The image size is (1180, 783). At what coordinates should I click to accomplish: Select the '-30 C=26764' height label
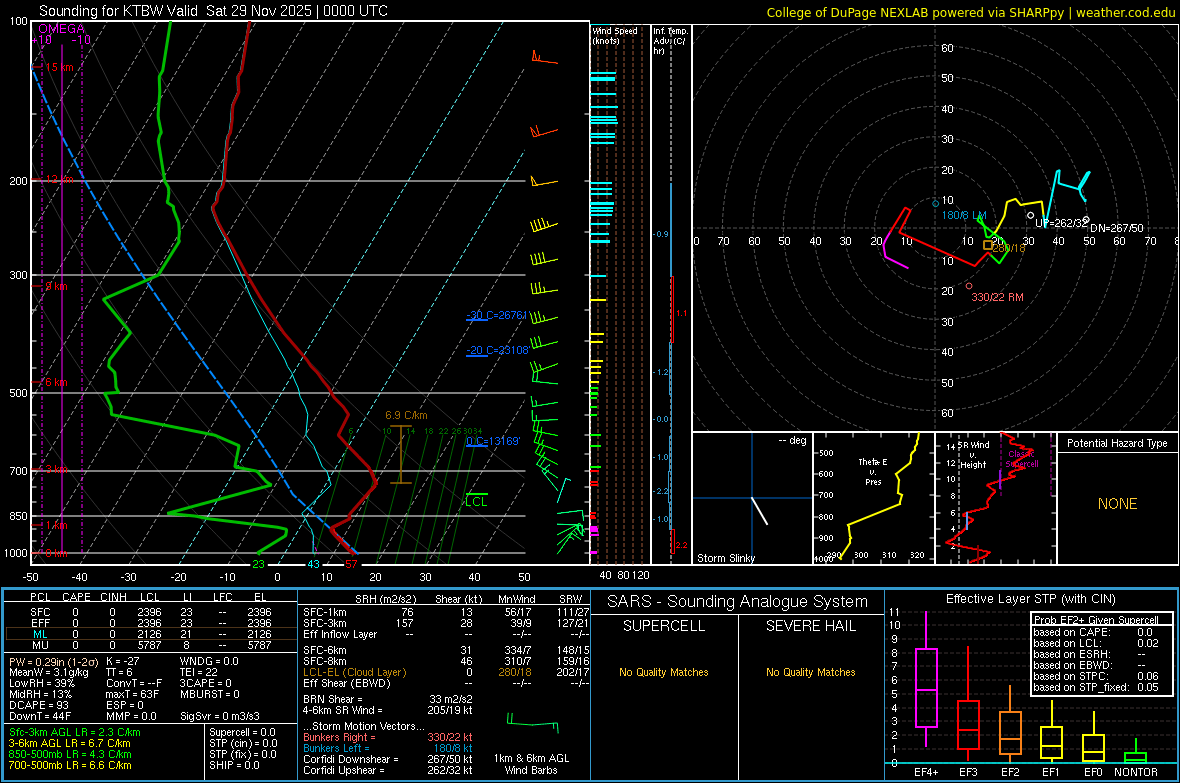pyautogui.click(x=497, y=315)
